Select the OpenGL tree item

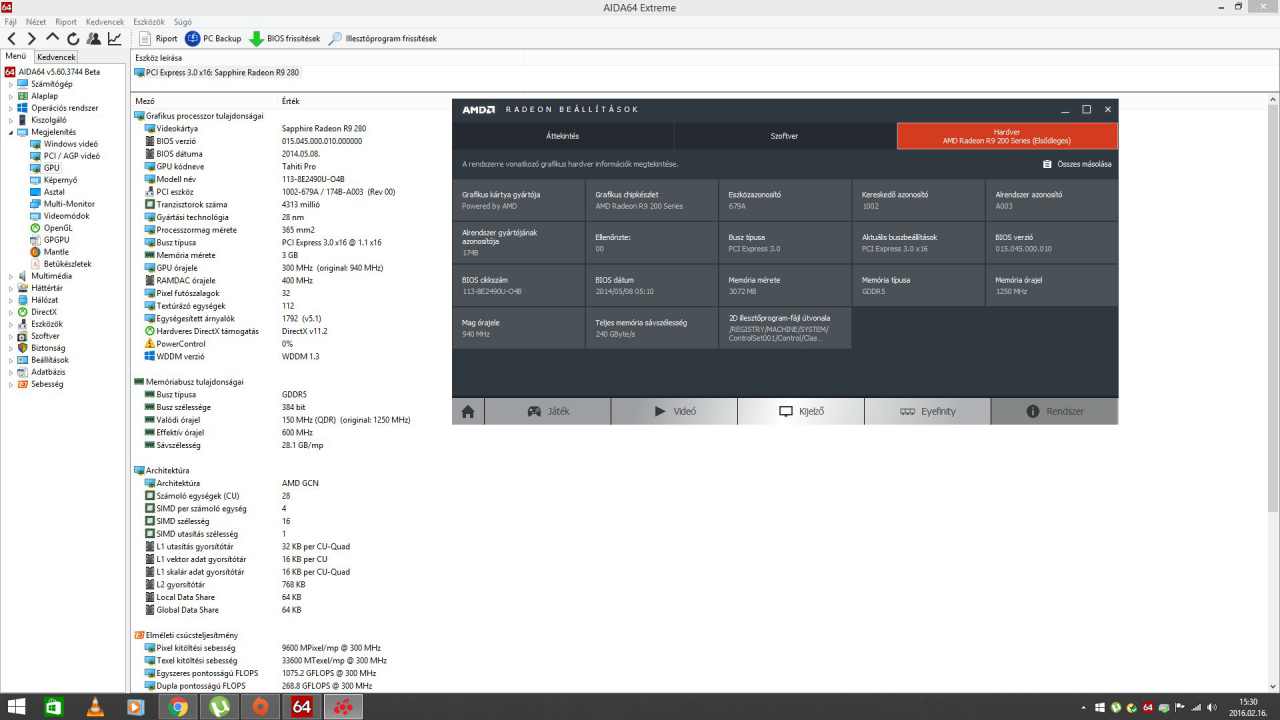coord(58,228)
